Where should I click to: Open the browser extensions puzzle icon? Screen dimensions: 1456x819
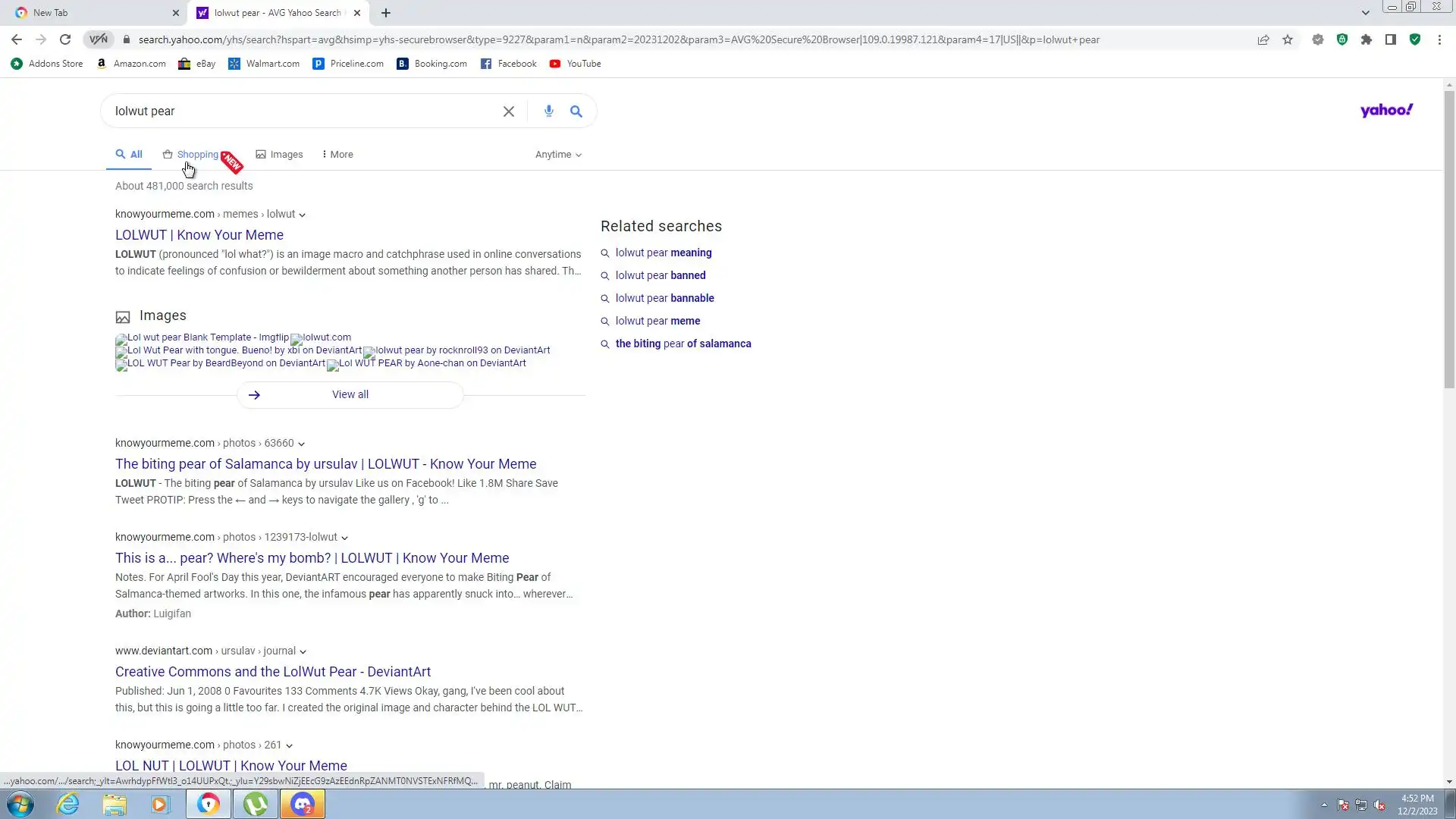(x=1367, y=39)
